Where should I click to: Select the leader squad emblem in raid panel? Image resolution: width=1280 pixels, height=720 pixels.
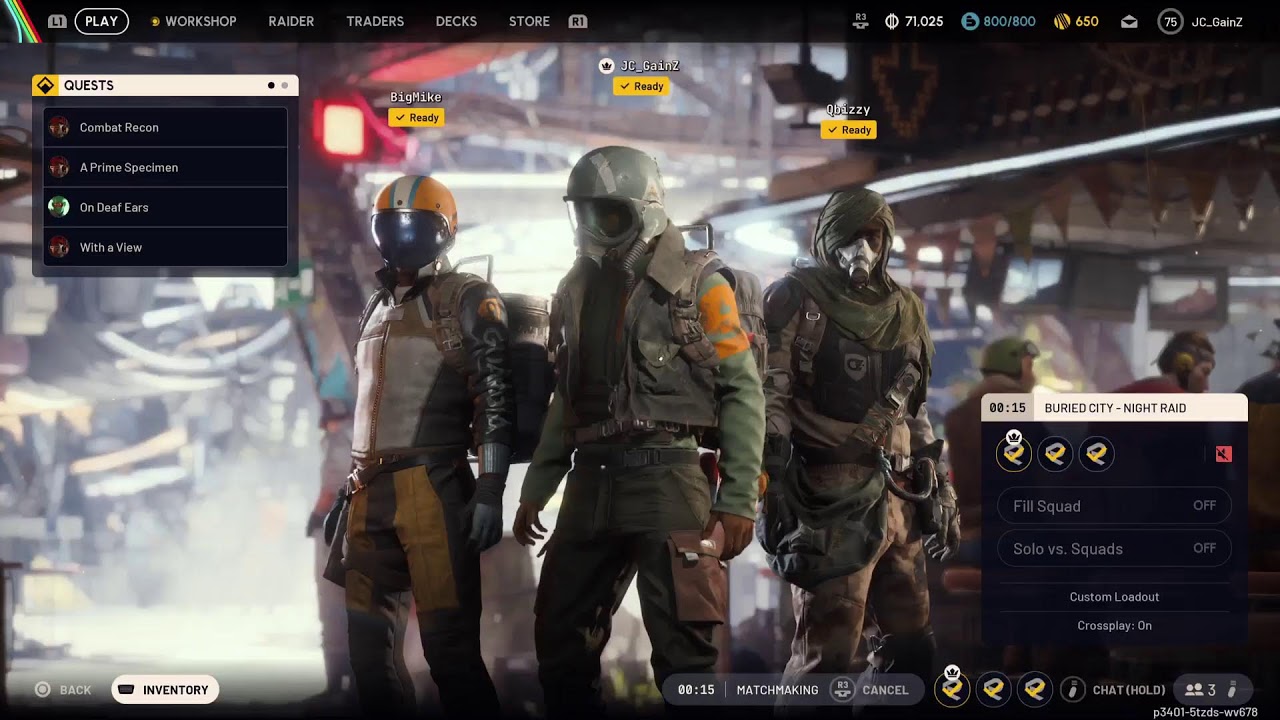click(x=1014, y=454)
